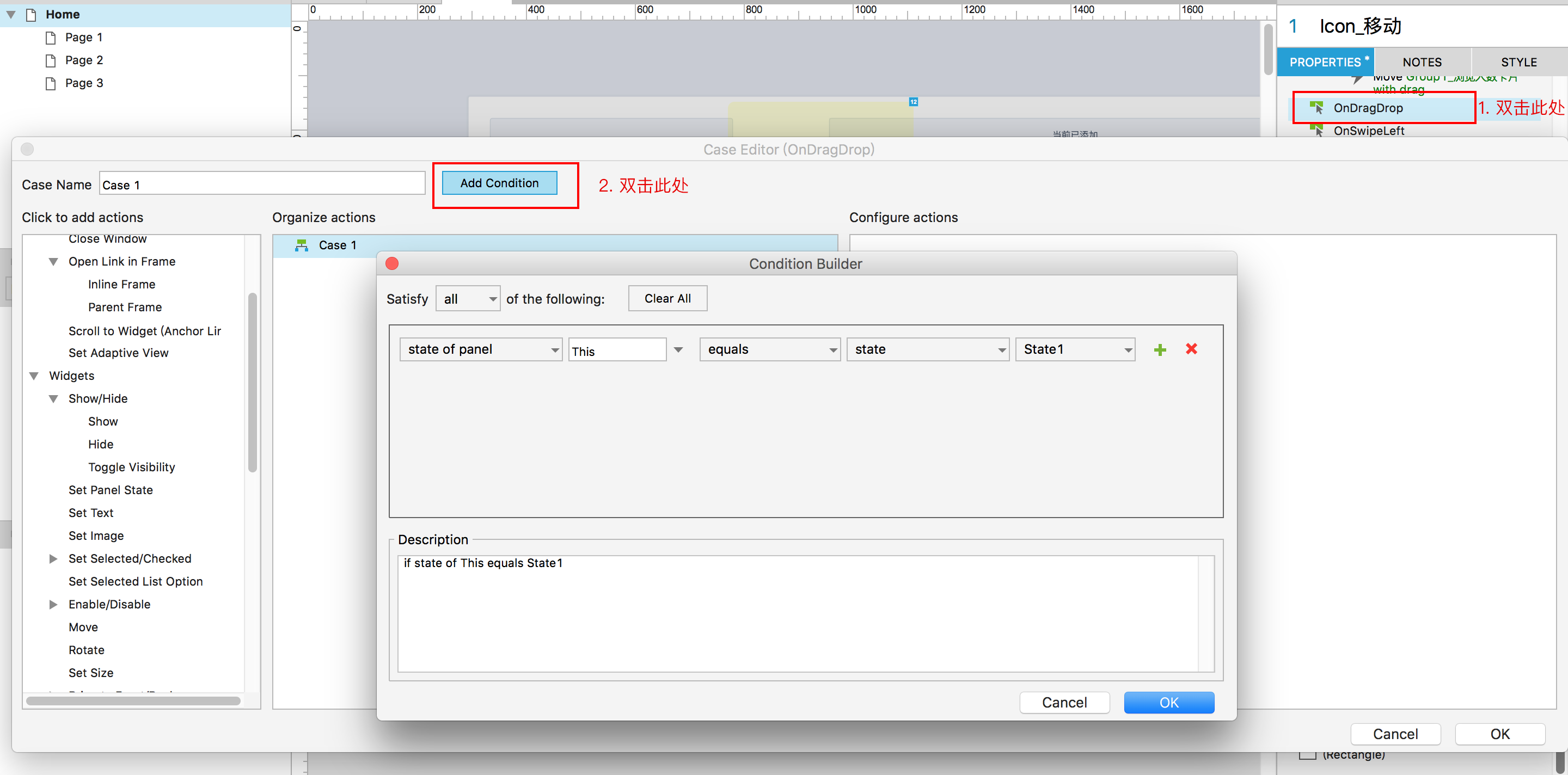Open the Satisfy all dropdown
The image size is (1568, 775).
(x=468, y=299)
